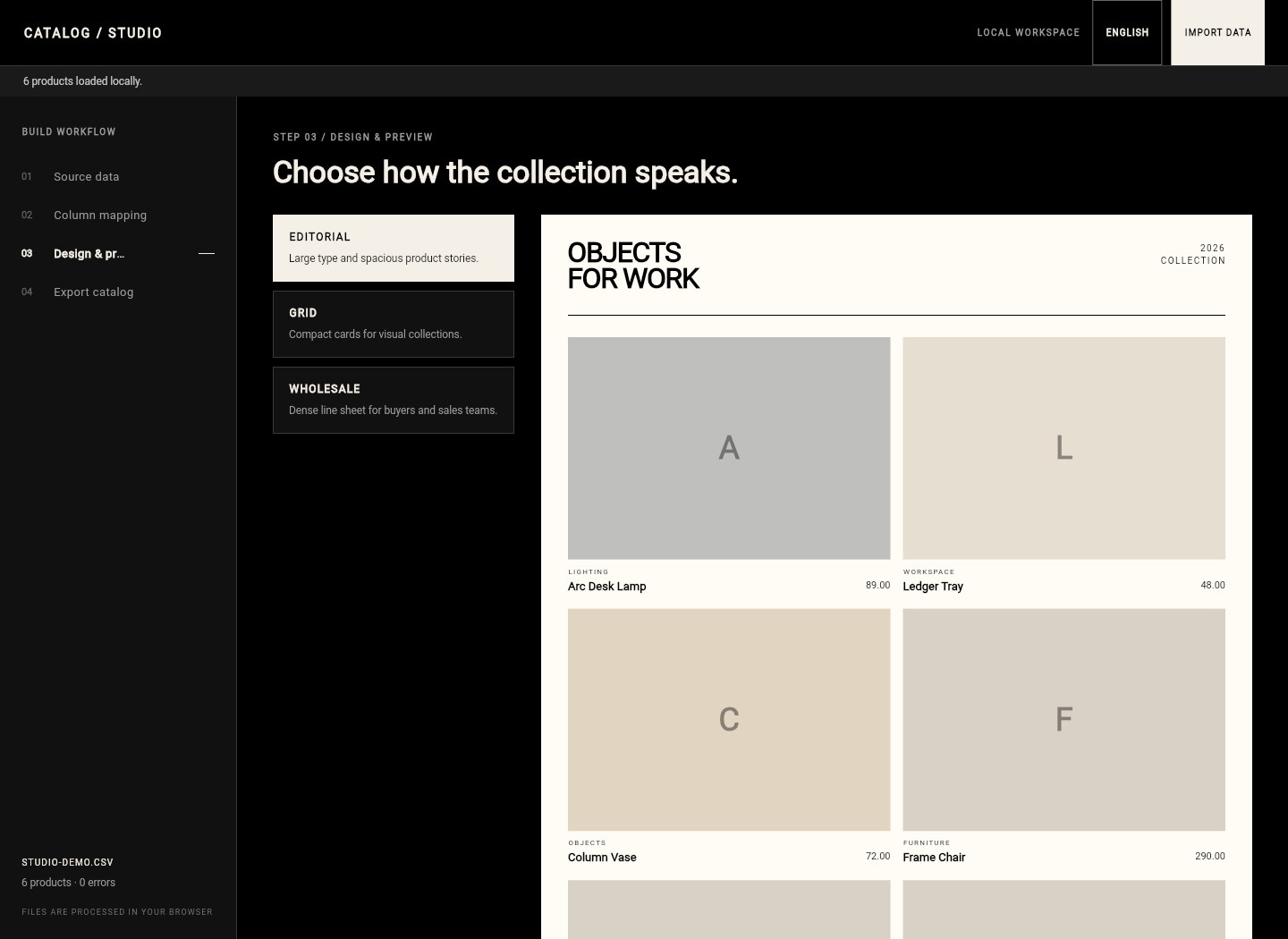Choose the Grid template card
Viewport: 1288px width, 939px height.
point(394,324)
